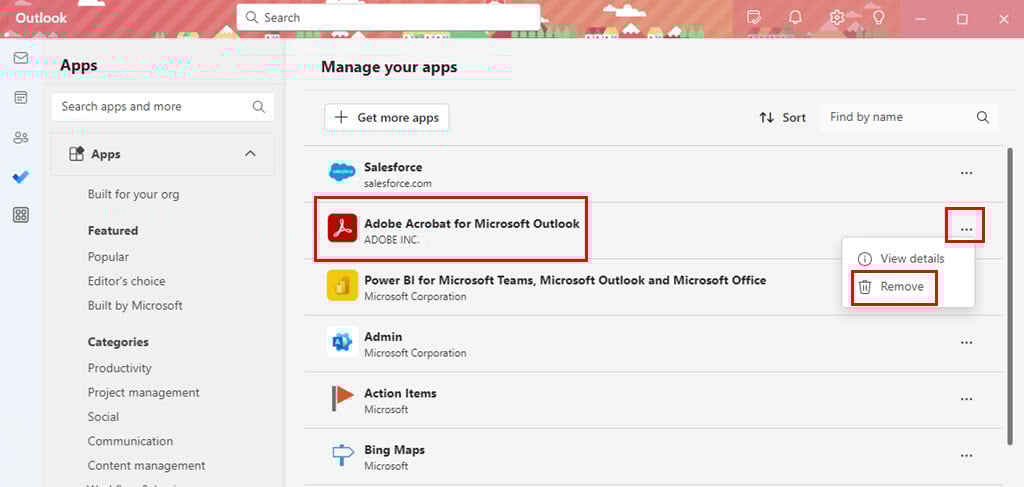Screen dimensions: 1024x487
Task: Select the Salesforce app name
Action: [x=393, y=167]
